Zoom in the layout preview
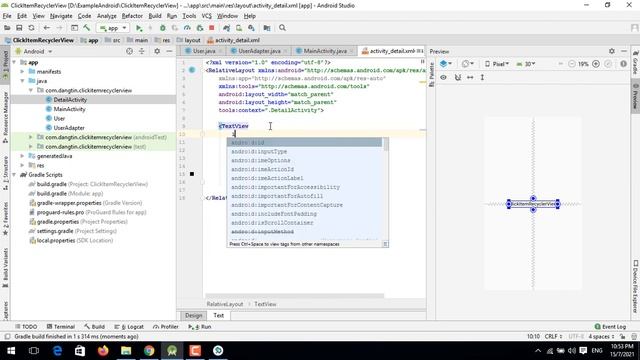Image resolution: width=640 pixels, height=360 pixels. pos(596,64)
